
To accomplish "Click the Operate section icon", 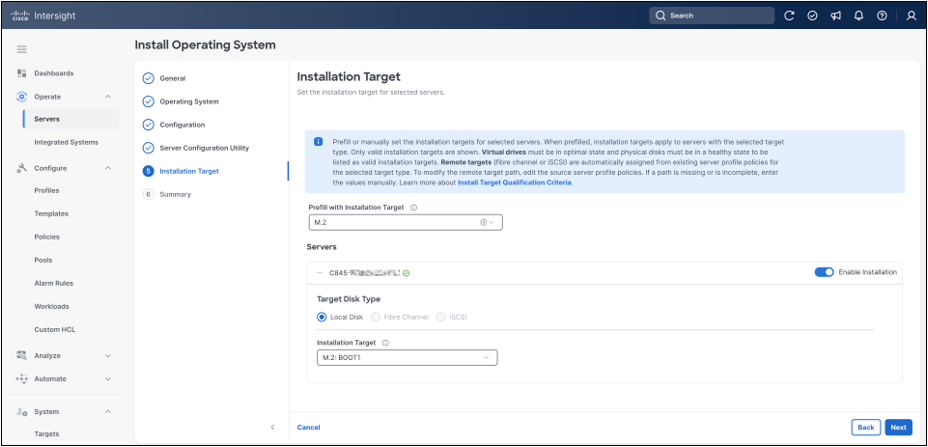I will 22,97.
